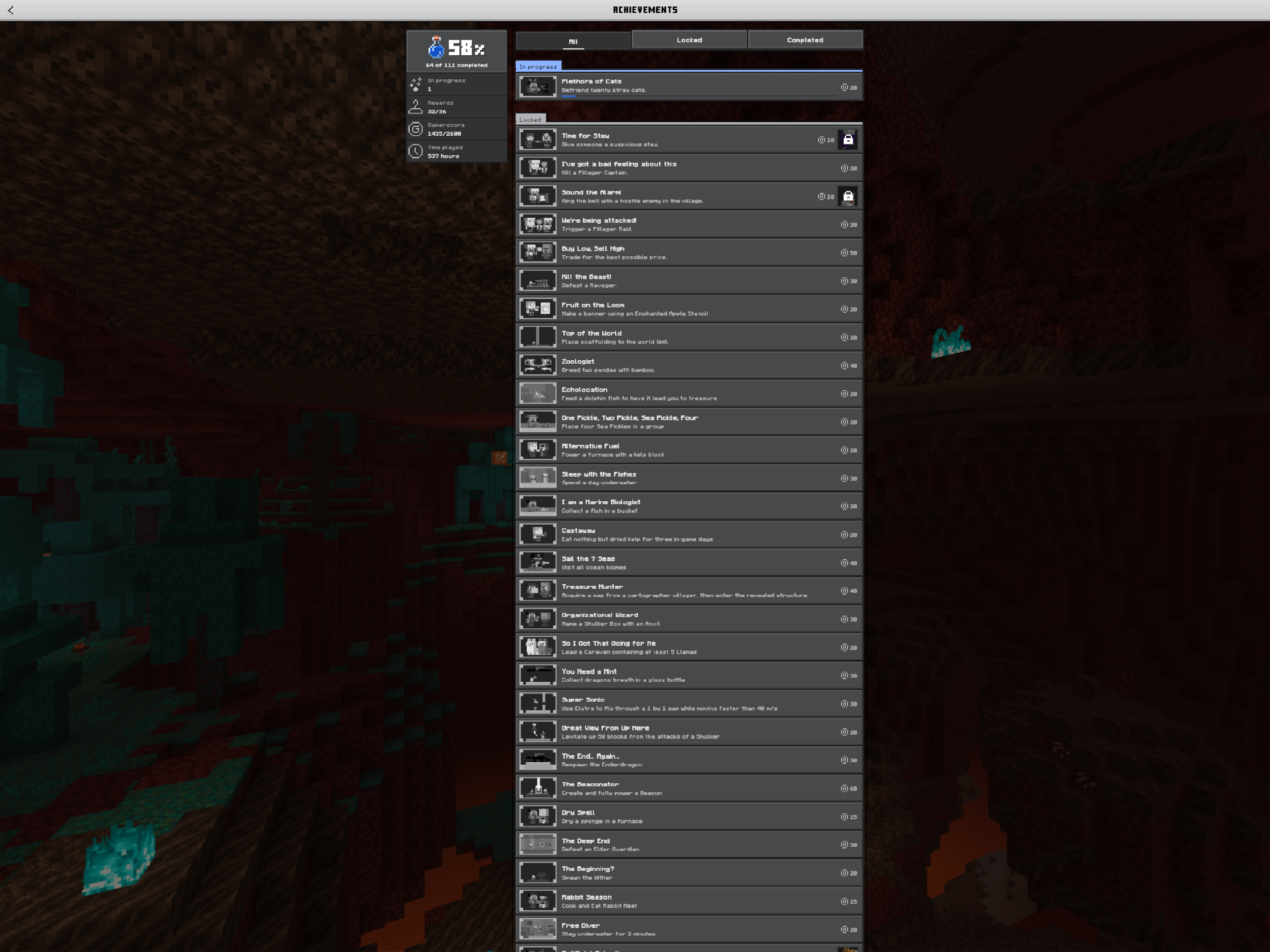Click the Time played clock icon
The image size is (1270, 952).
416,152
